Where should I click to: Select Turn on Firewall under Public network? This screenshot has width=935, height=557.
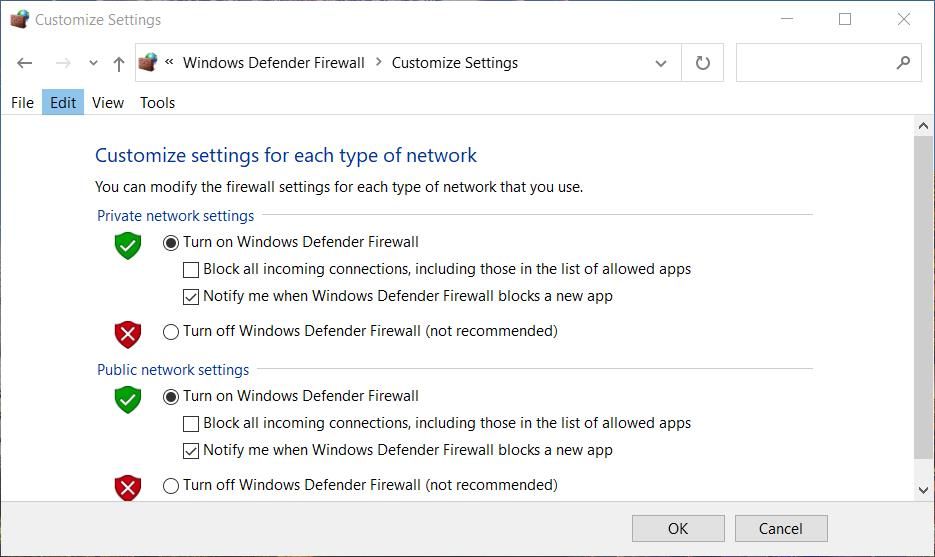pyautogui.click(x=171, y=397)
